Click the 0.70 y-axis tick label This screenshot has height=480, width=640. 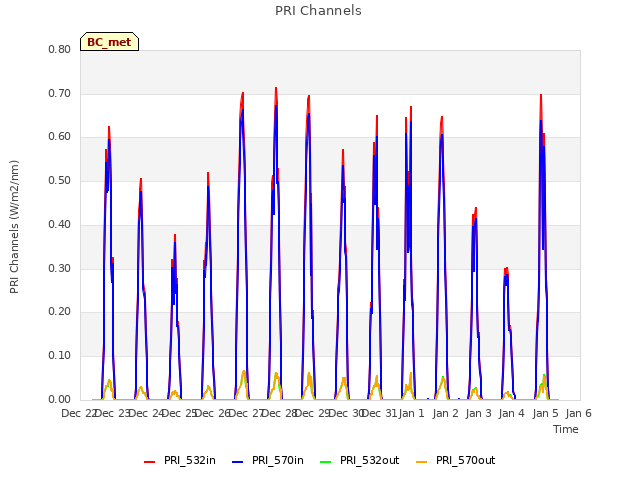[x=60, y=93]
